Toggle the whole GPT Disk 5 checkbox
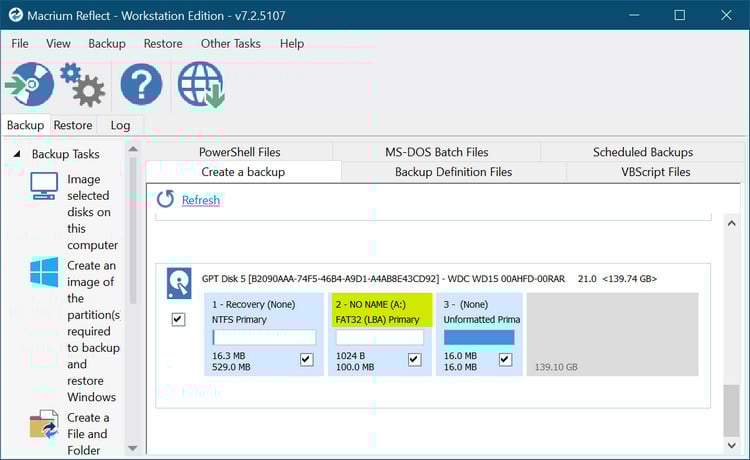The image size is (750, 460). [178, 319]
